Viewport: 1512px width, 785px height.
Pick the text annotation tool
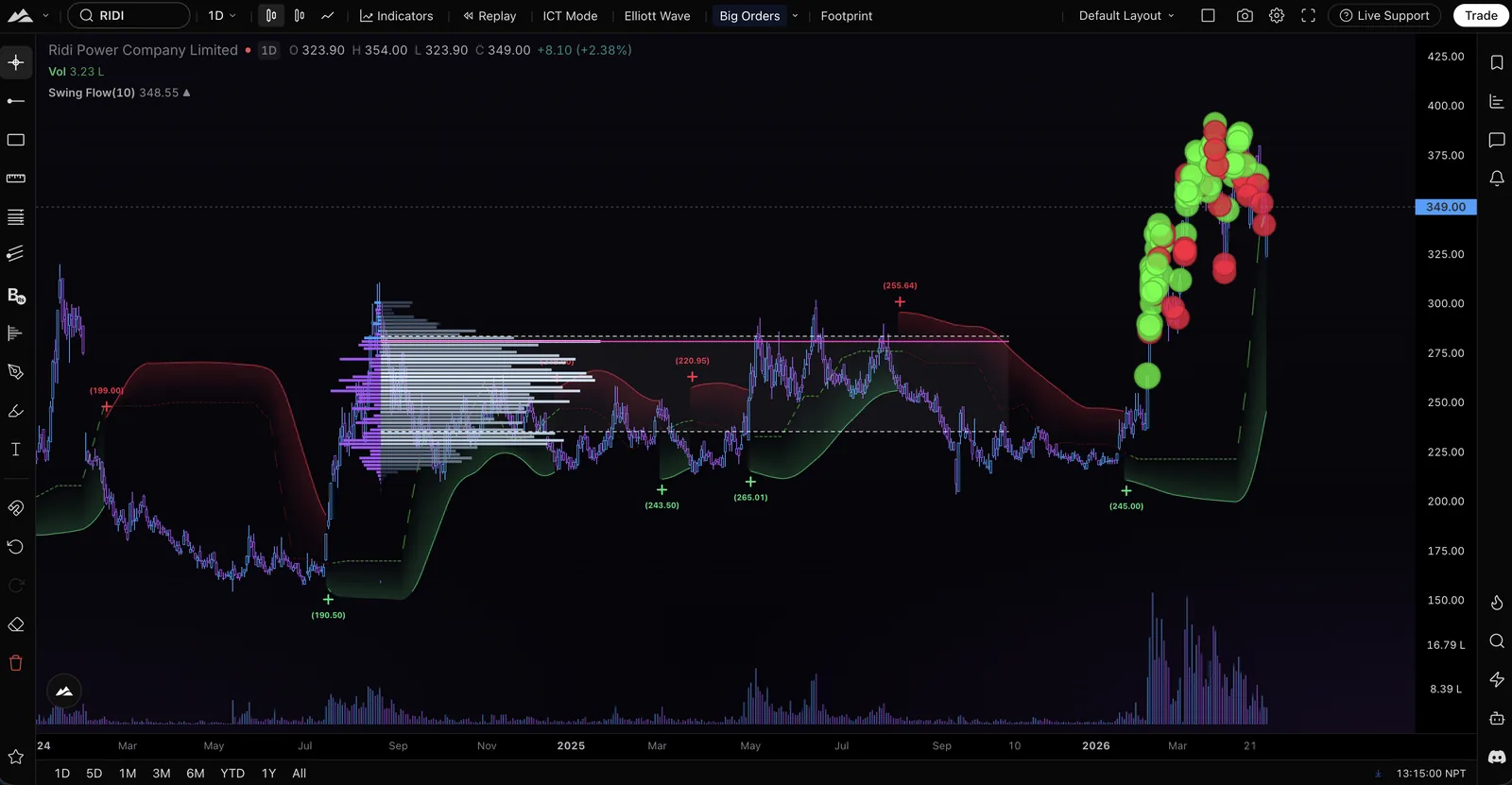coord(16,449)
